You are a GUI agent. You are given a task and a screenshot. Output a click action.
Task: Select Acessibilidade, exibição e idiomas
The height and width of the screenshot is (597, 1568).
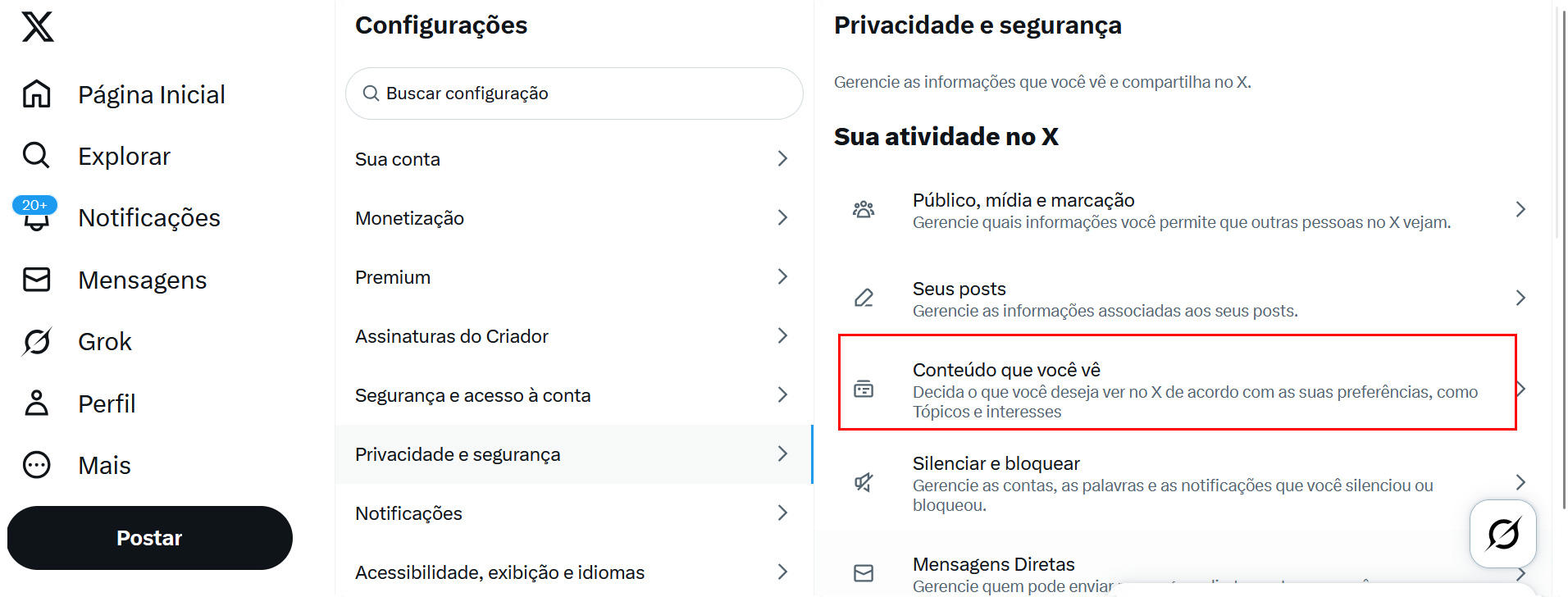point(499,572)
